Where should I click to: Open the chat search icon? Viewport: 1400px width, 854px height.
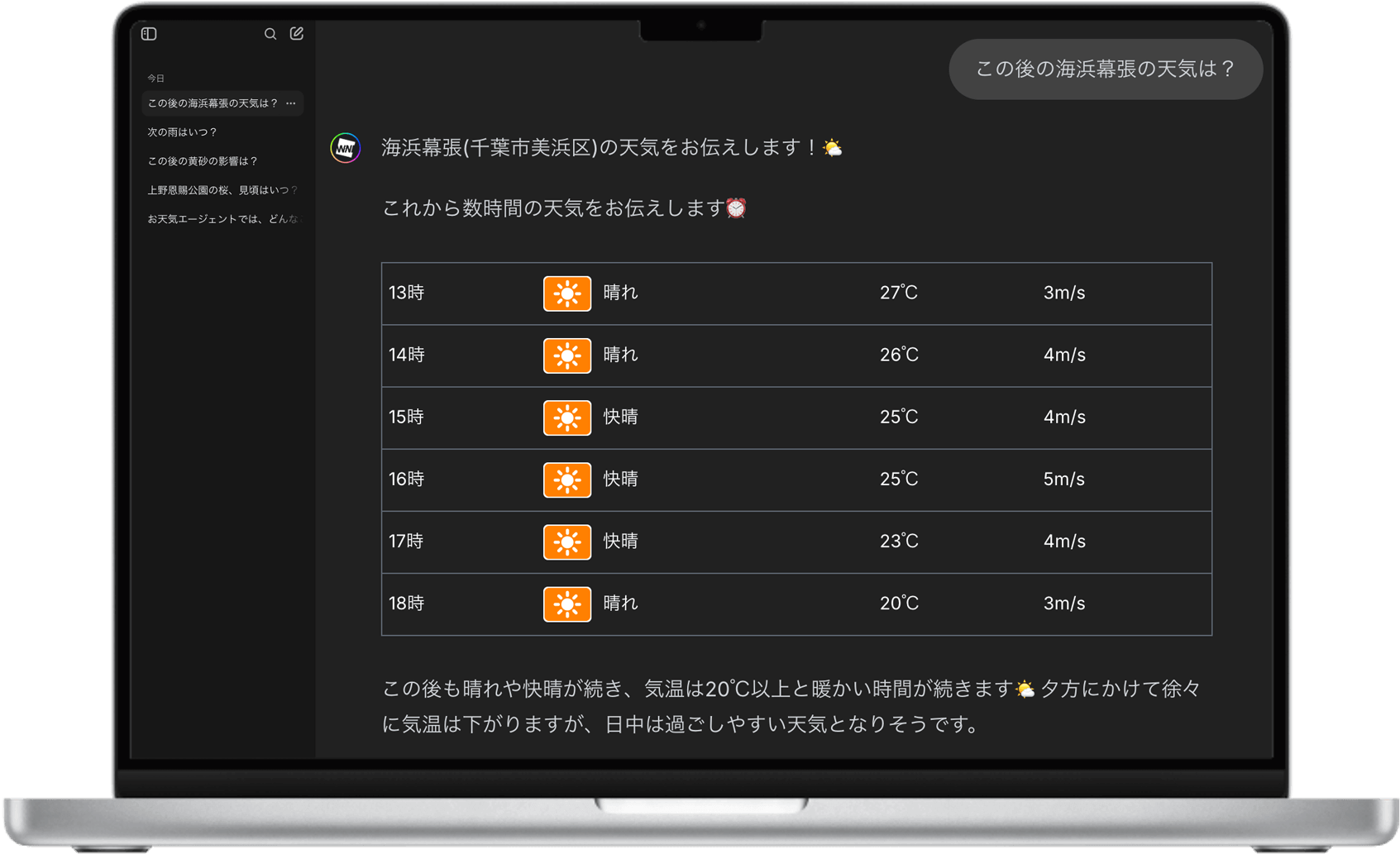[x=270, y=34]
